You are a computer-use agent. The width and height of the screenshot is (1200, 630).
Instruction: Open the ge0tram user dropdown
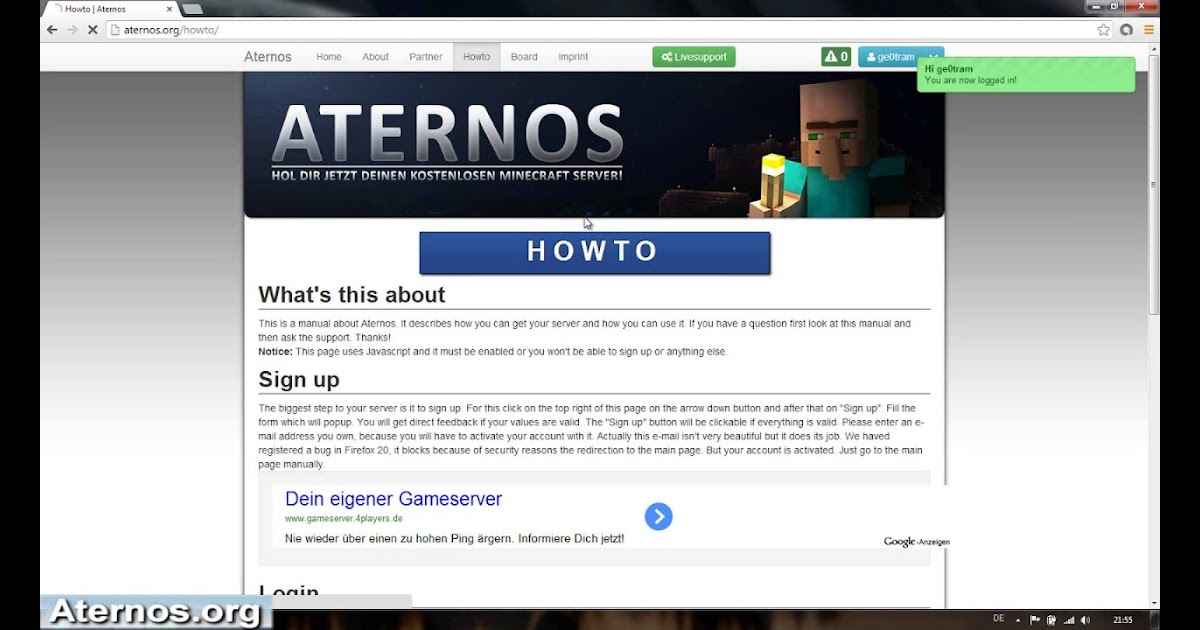click(901, 57)
